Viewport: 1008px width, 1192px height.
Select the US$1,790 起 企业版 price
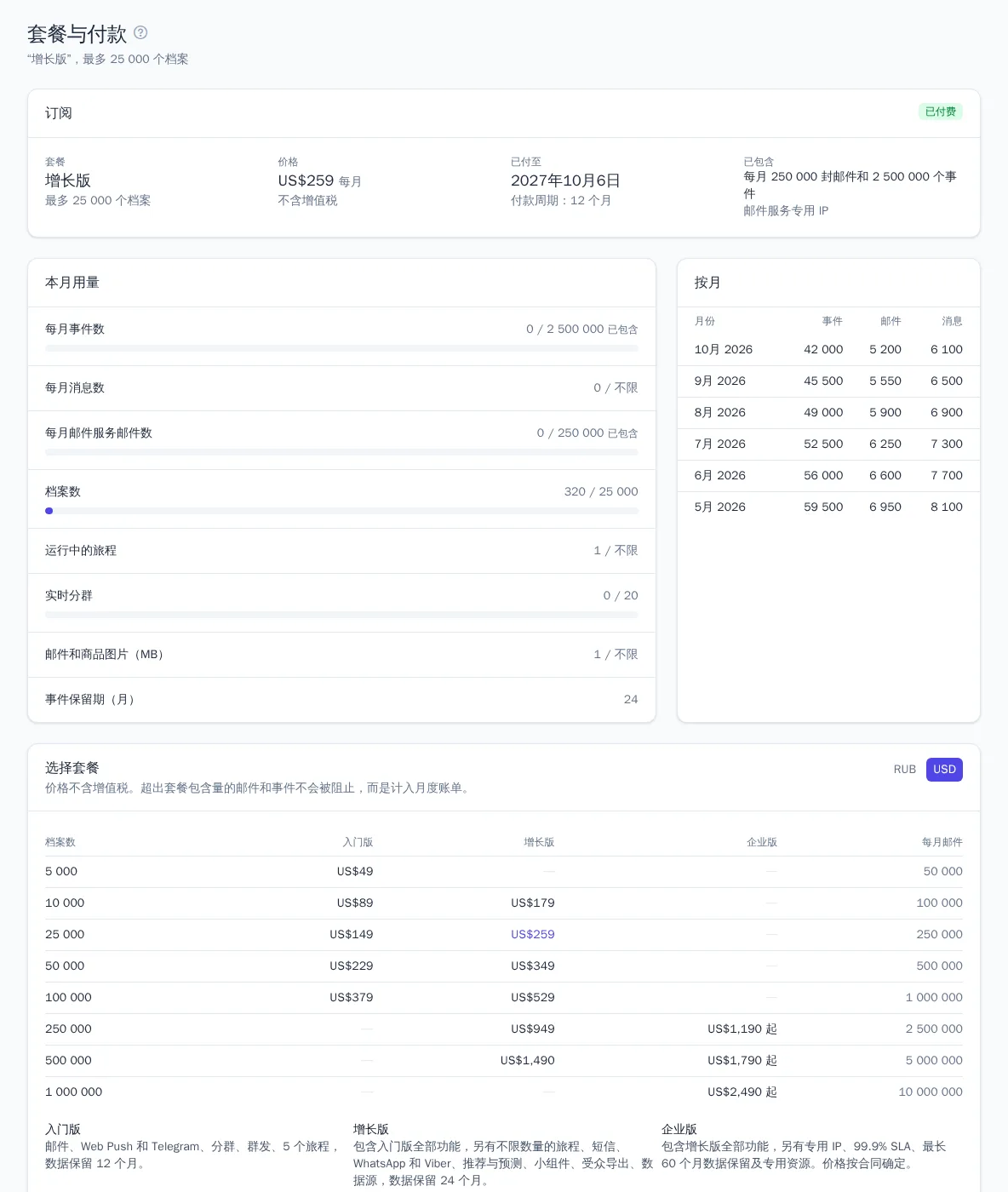pyautogui.click(x=742, y=1060)
